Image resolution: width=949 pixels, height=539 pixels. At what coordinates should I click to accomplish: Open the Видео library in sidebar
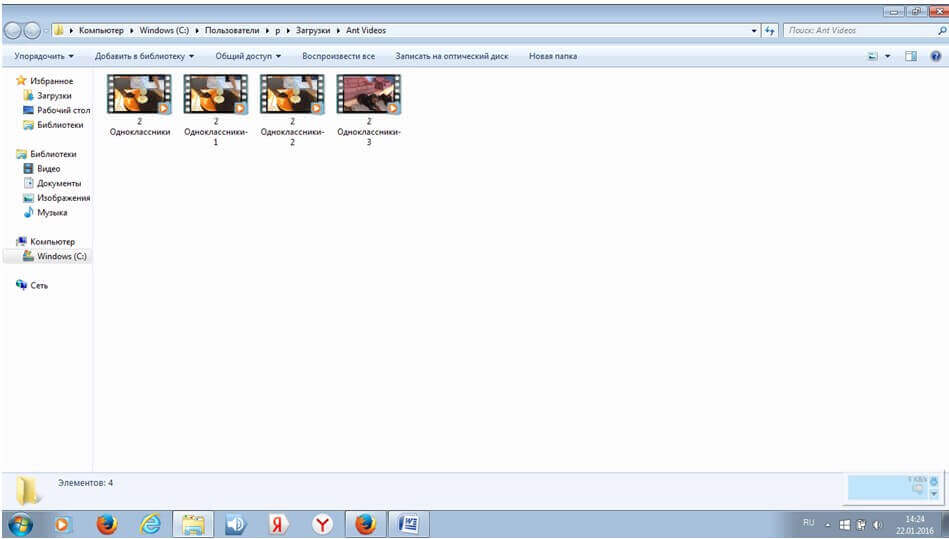[48, 169]
